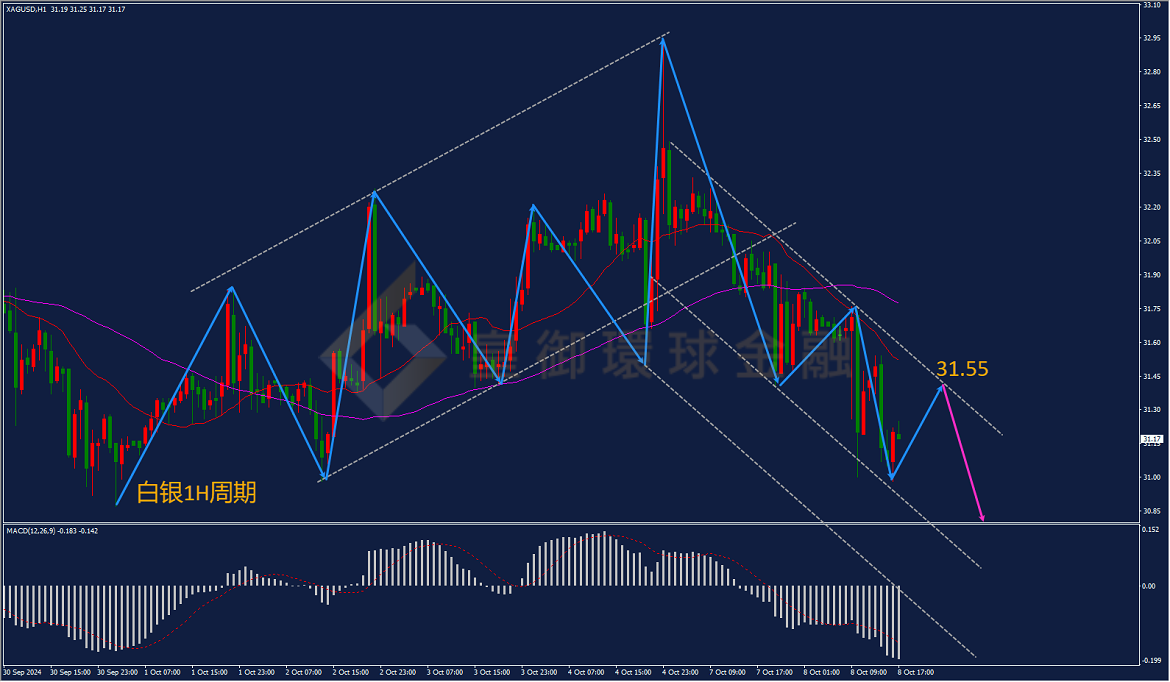Image resolution: width=1170 pixels, height=682 pixels.
Task: Click the XAGUSD,H1 chart title text
Action: (26, 10)
